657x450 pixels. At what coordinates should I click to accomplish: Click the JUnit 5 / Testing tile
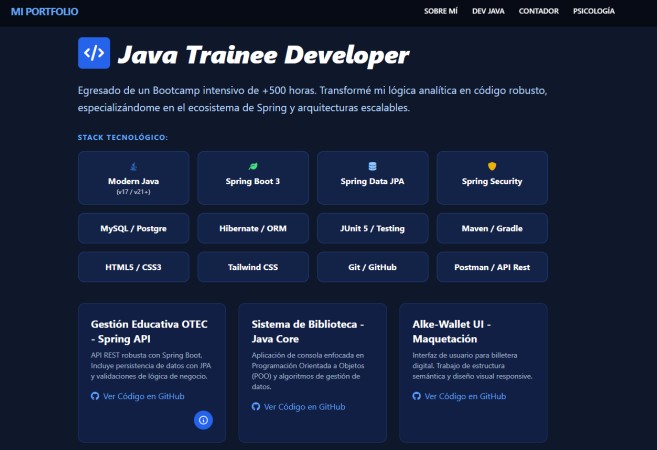372,228
